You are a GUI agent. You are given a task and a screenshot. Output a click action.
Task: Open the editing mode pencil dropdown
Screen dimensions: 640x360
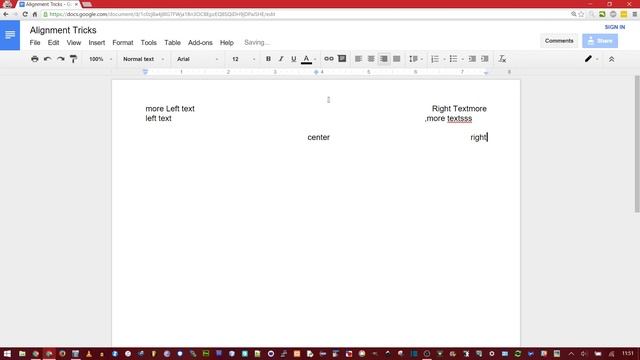click(x=591, y=59)
